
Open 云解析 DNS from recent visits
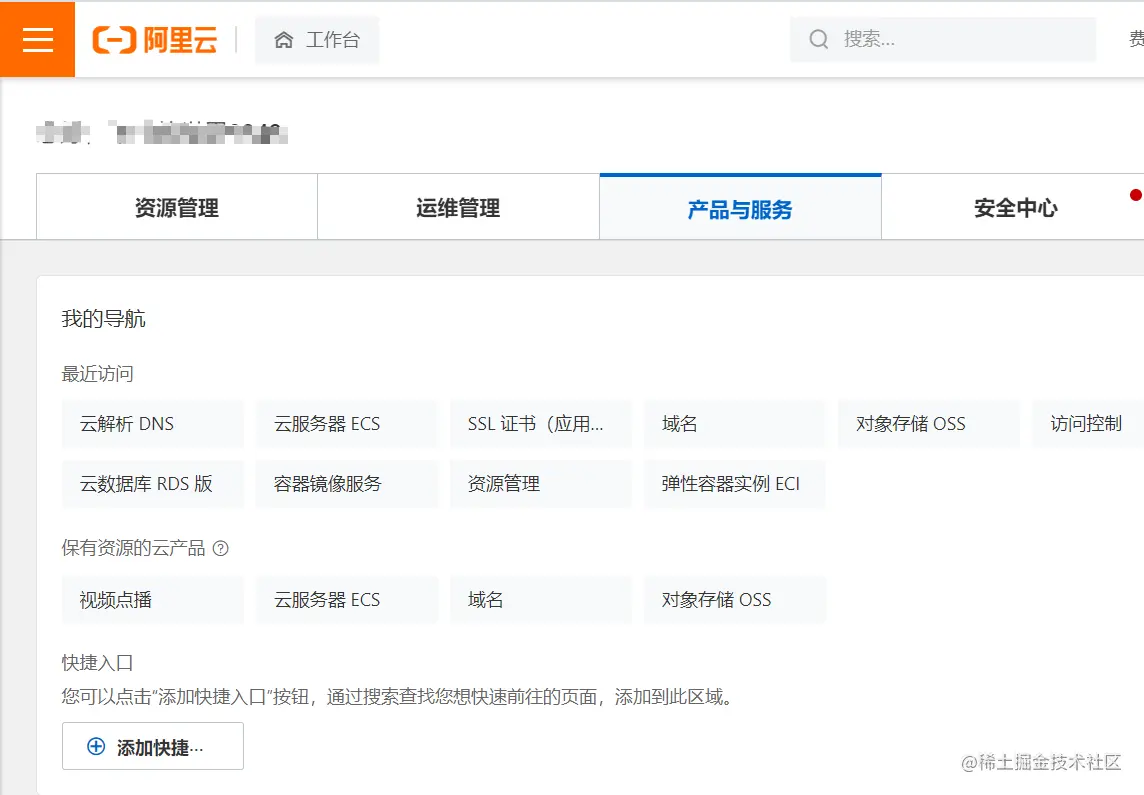point(152,424)
